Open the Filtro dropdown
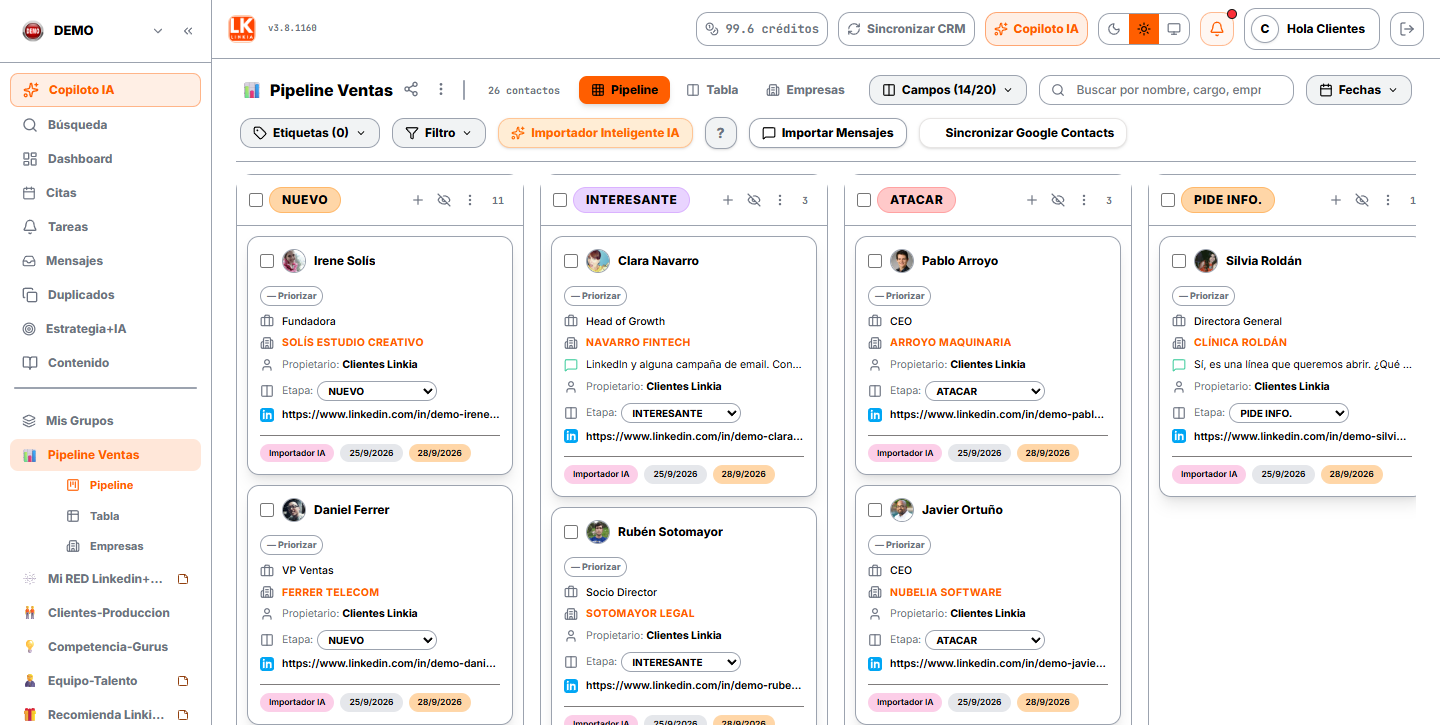Viewport: 1440px width, 725px height. [x=439, y=133]
